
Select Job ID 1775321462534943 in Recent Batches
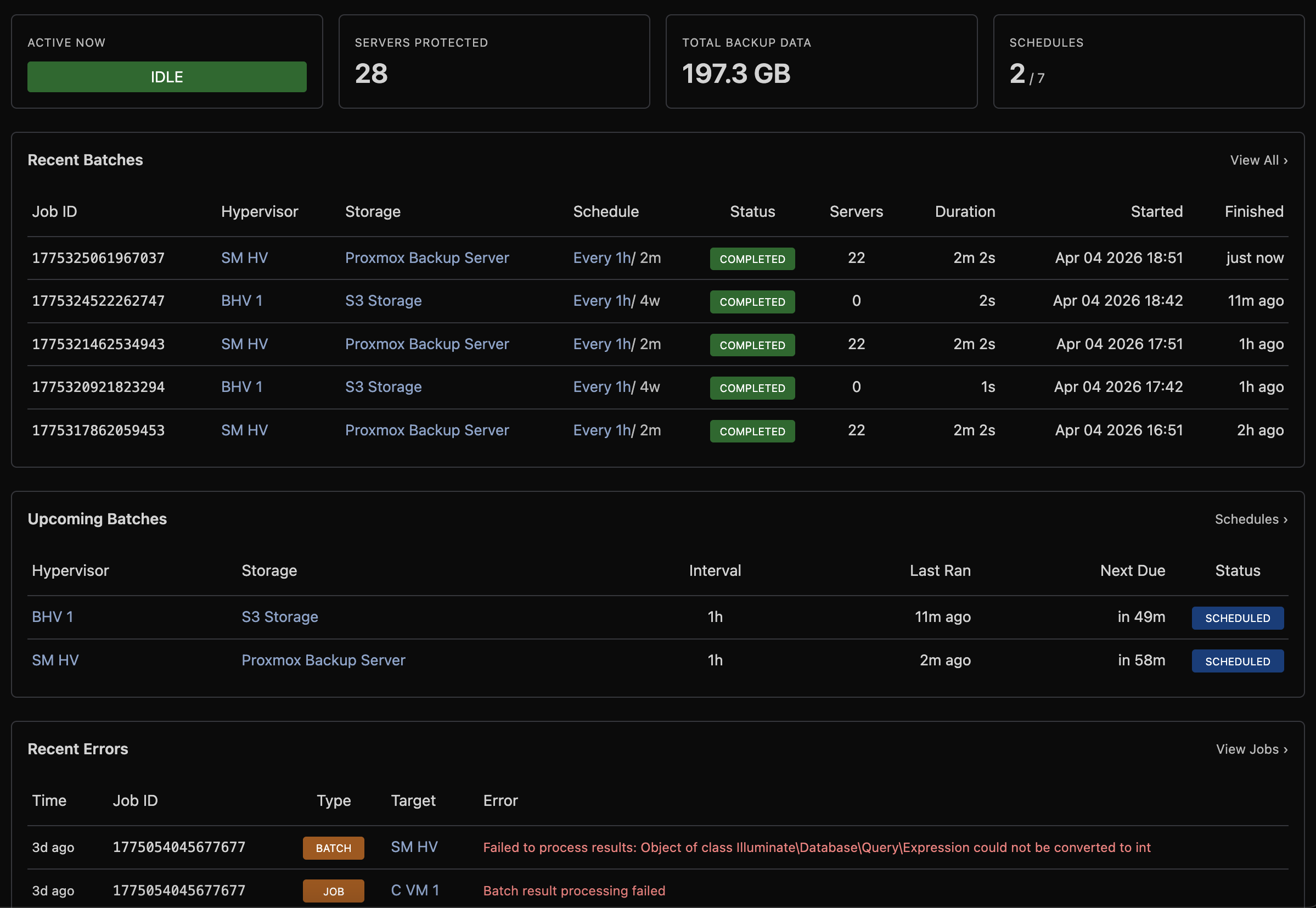pos(98,344)
